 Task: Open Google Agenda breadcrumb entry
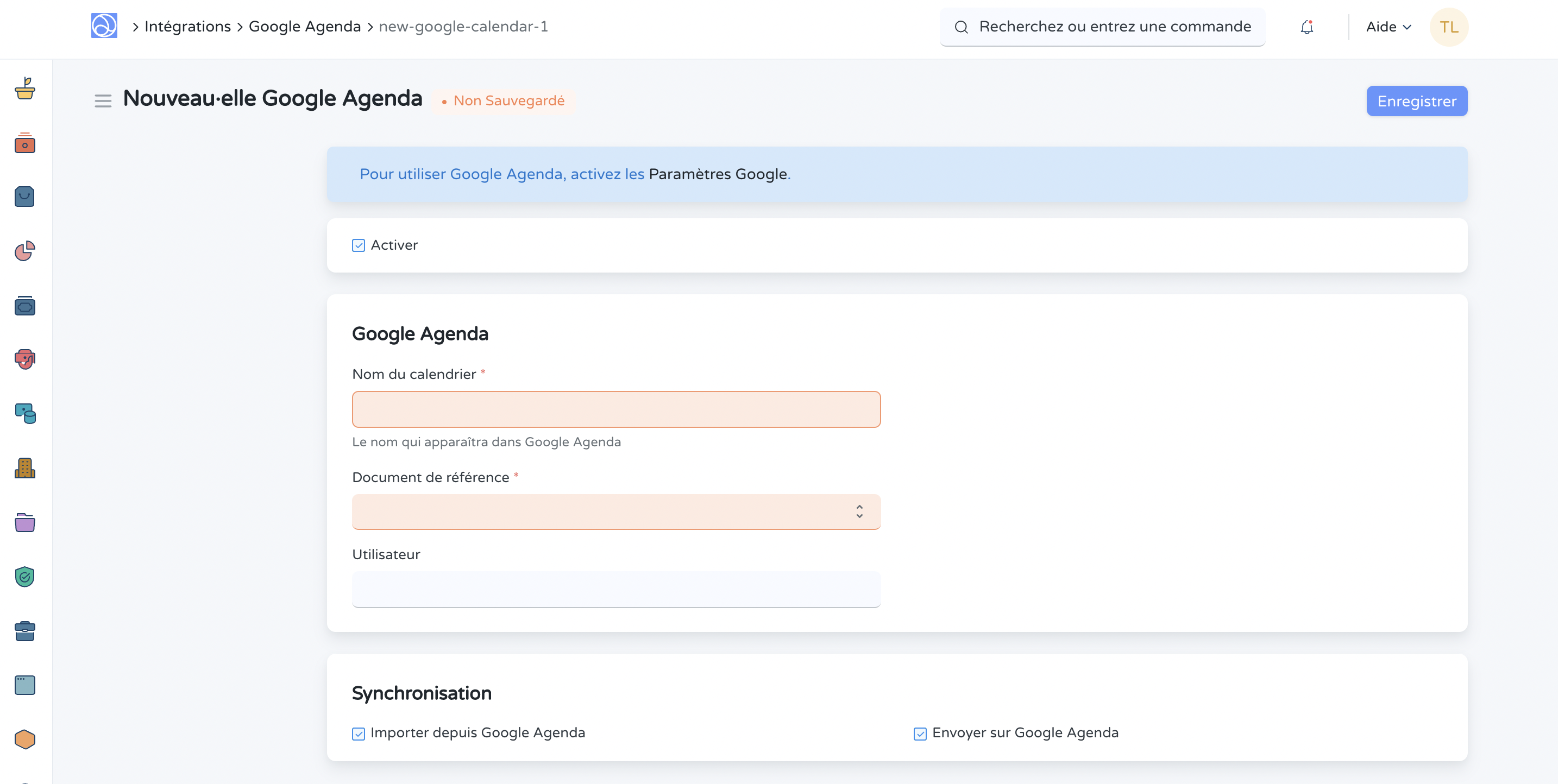[304, 26]
